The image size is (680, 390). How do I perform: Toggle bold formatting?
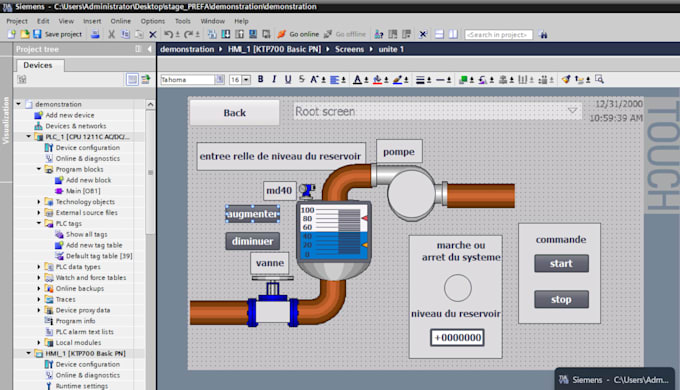(x=260, y=79)
